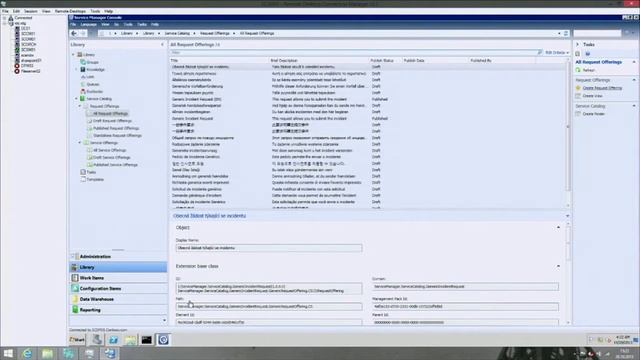This screenshot has width=640, height=360.
Task: Open the remote command prompt taskbar icon
Action: (x=147, y=340)
